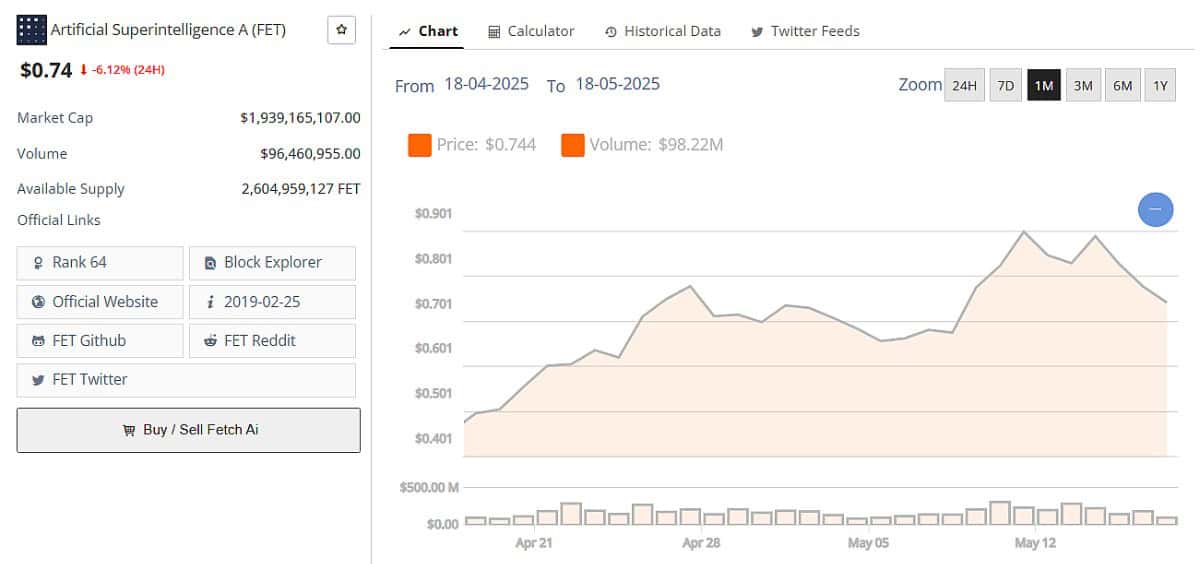Click the $0.401 y-axis label
1200x564 pixels.
pos(433,438)
